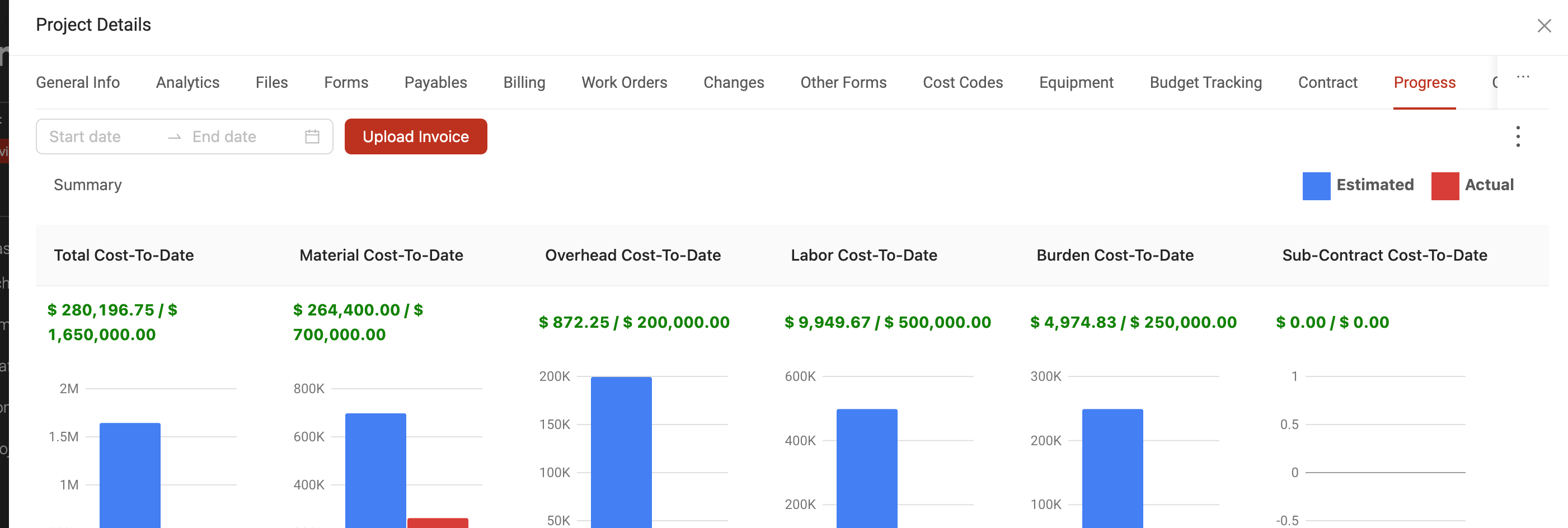Viewport: 1568px width, 528px height.
Task: Switch to the General Info tab
Action: [x=78, y=82]
